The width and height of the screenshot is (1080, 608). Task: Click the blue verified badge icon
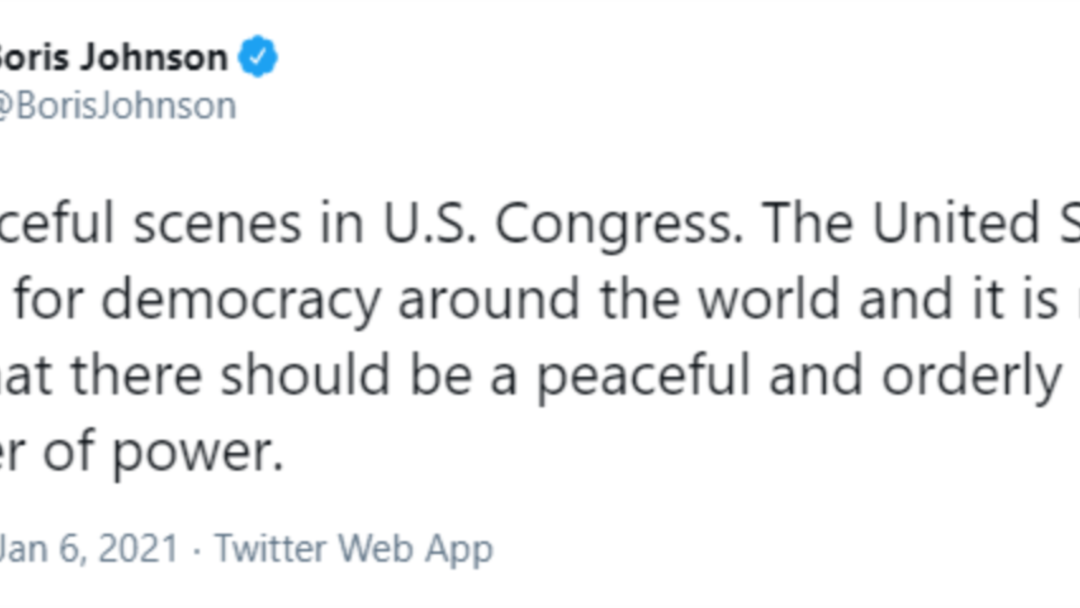(x=258, y=56)
